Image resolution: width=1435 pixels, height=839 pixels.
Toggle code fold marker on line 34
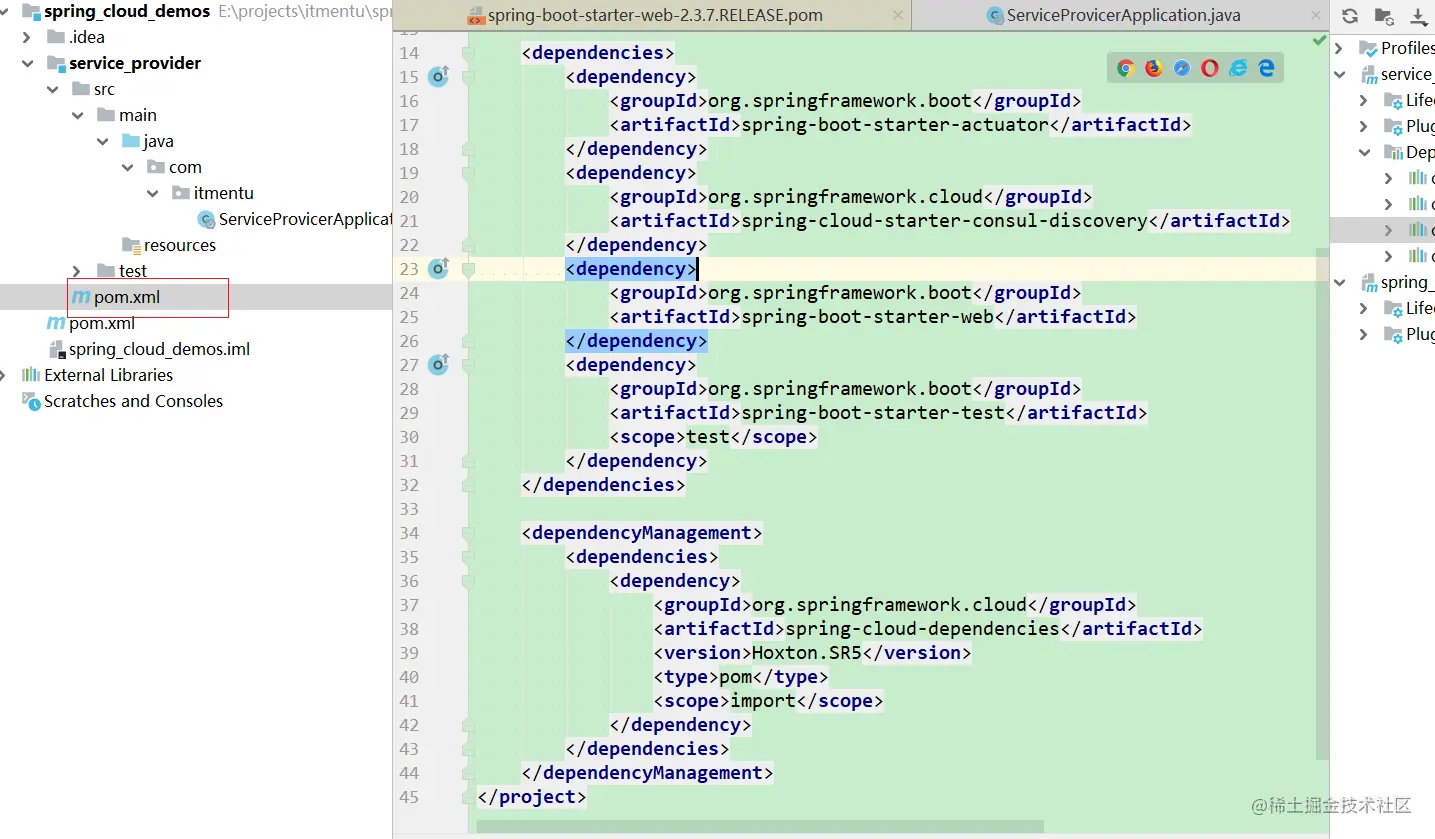pos(467,532)
